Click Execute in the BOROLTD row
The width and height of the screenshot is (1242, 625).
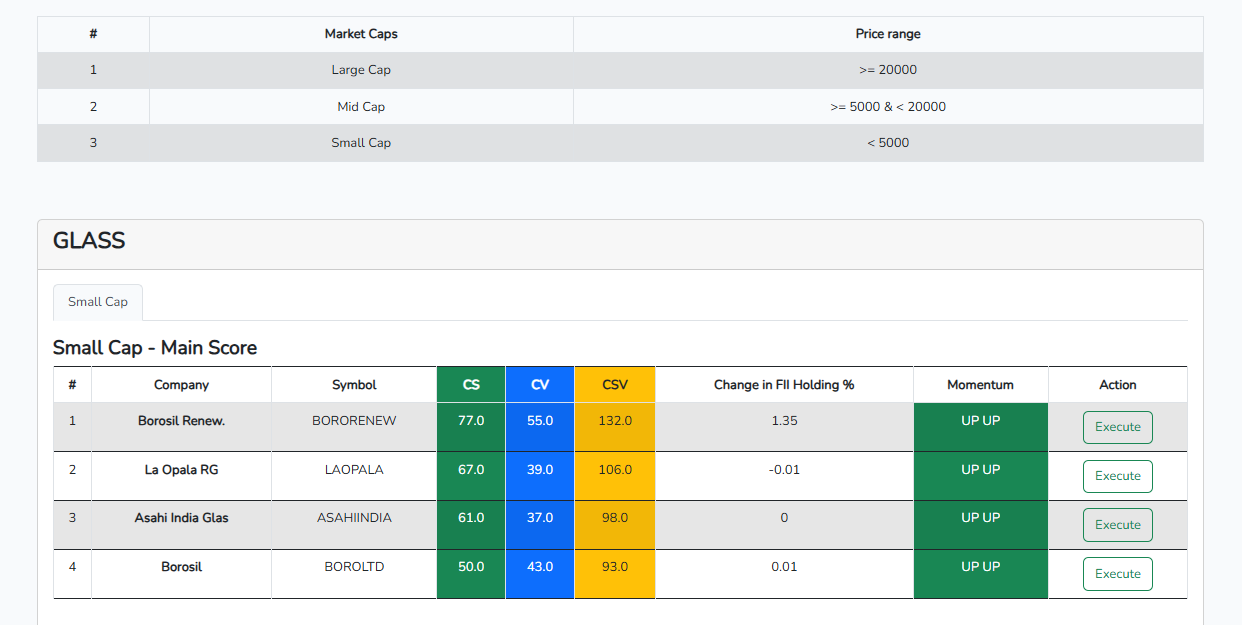pyautogui.click(x=1118, y=574)
